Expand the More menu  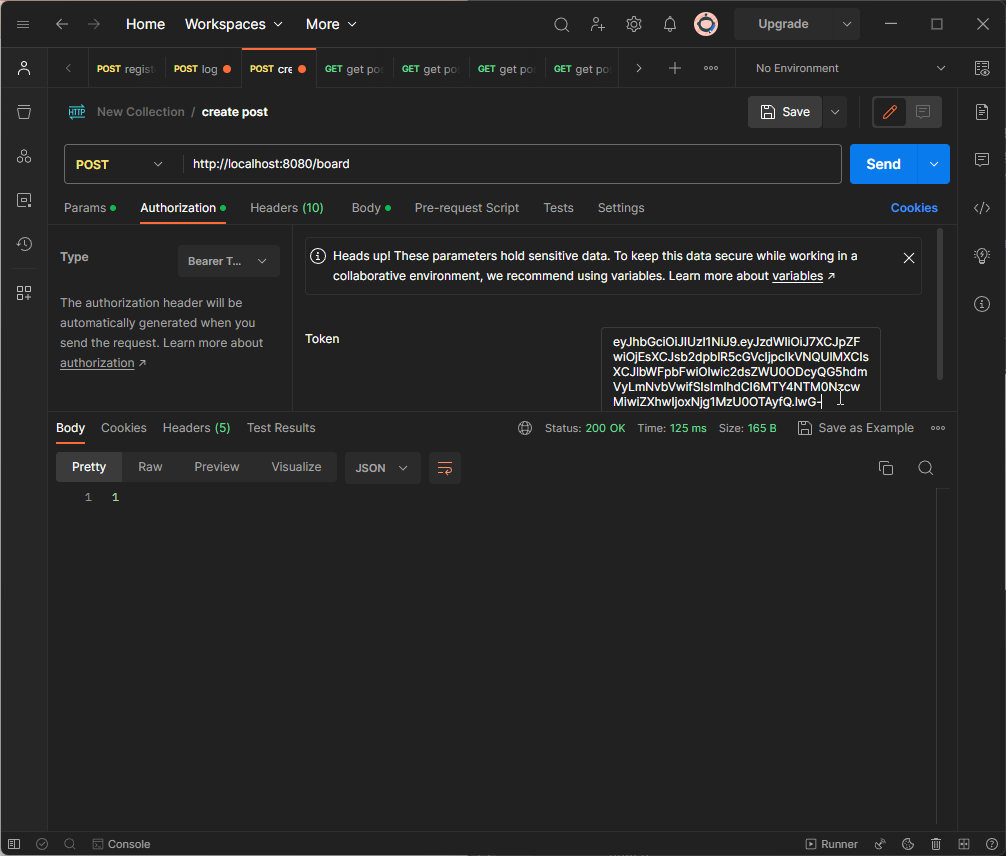tap(331, 24)
